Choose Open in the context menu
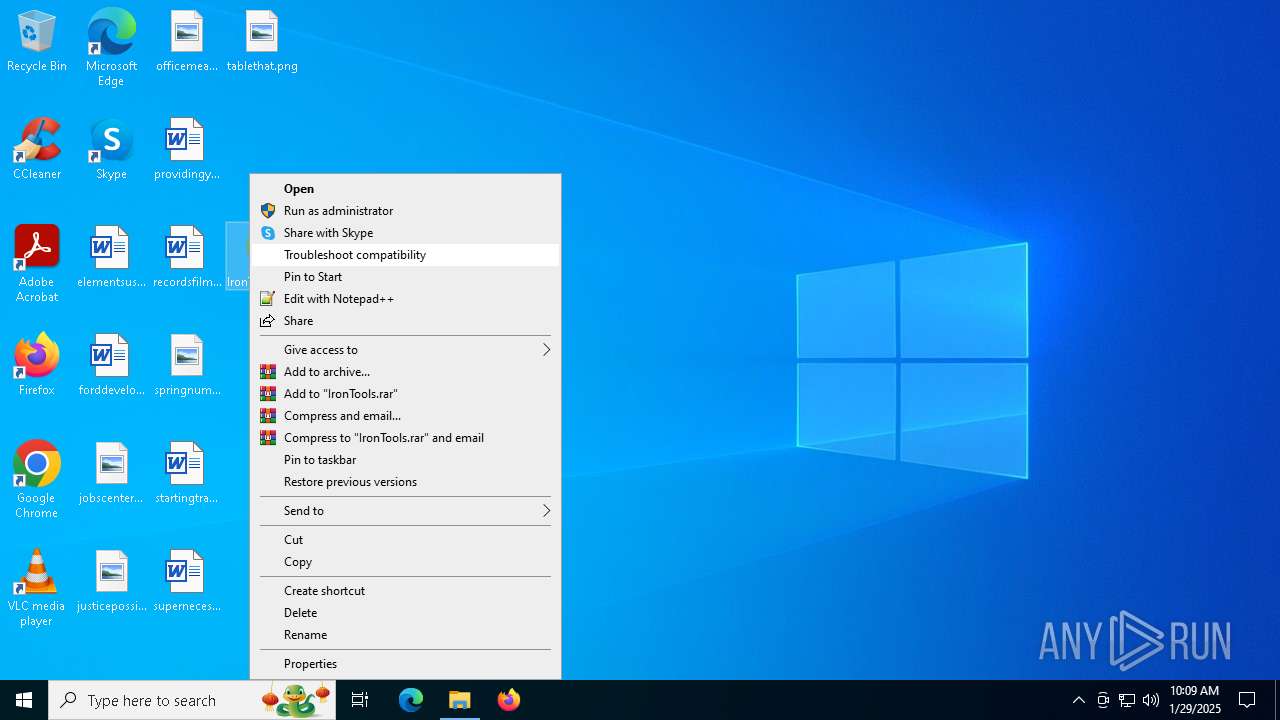1280x720 pixels. click(405, 189)
